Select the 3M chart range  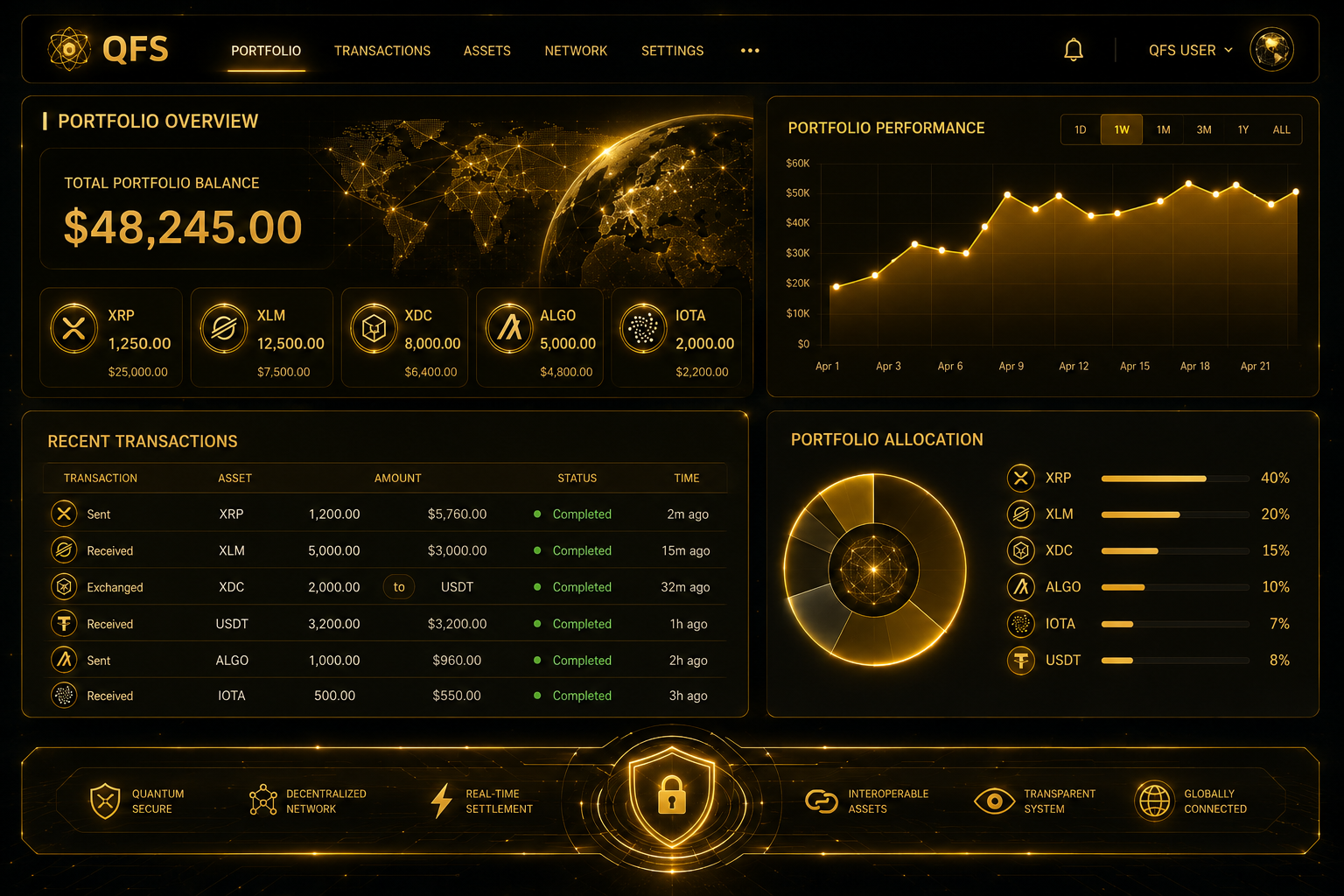point(1204,129)
